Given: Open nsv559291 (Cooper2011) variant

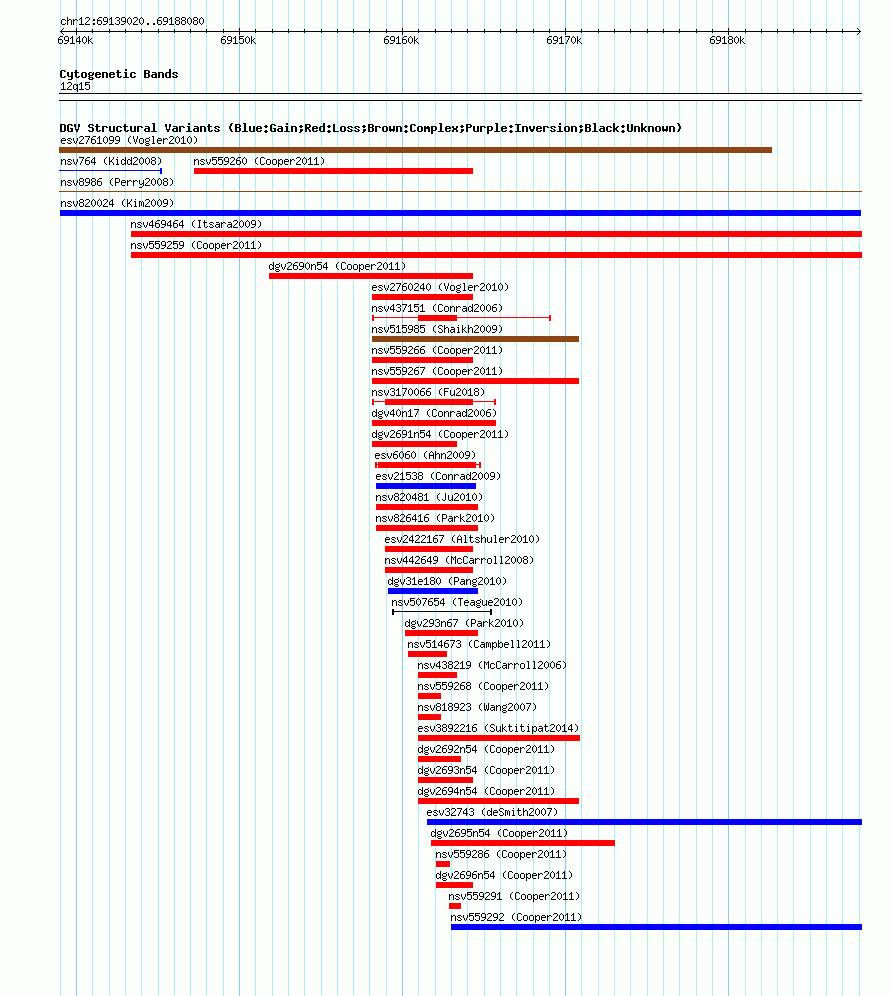Looking at the screenshot, I should (514, 896).
